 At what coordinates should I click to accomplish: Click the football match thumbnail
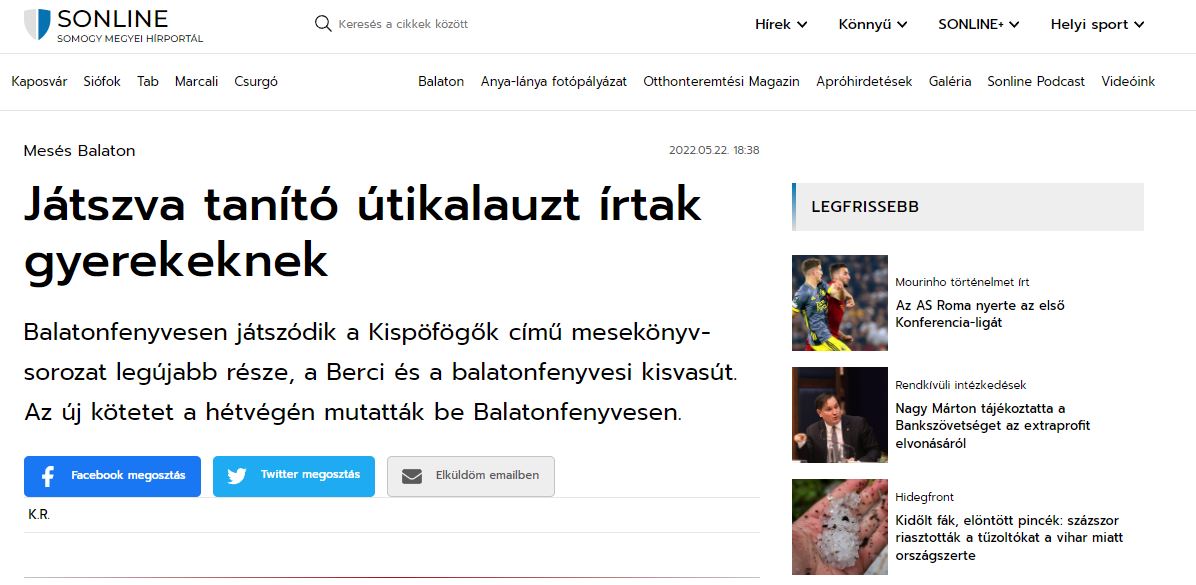[x=839, y=303]
